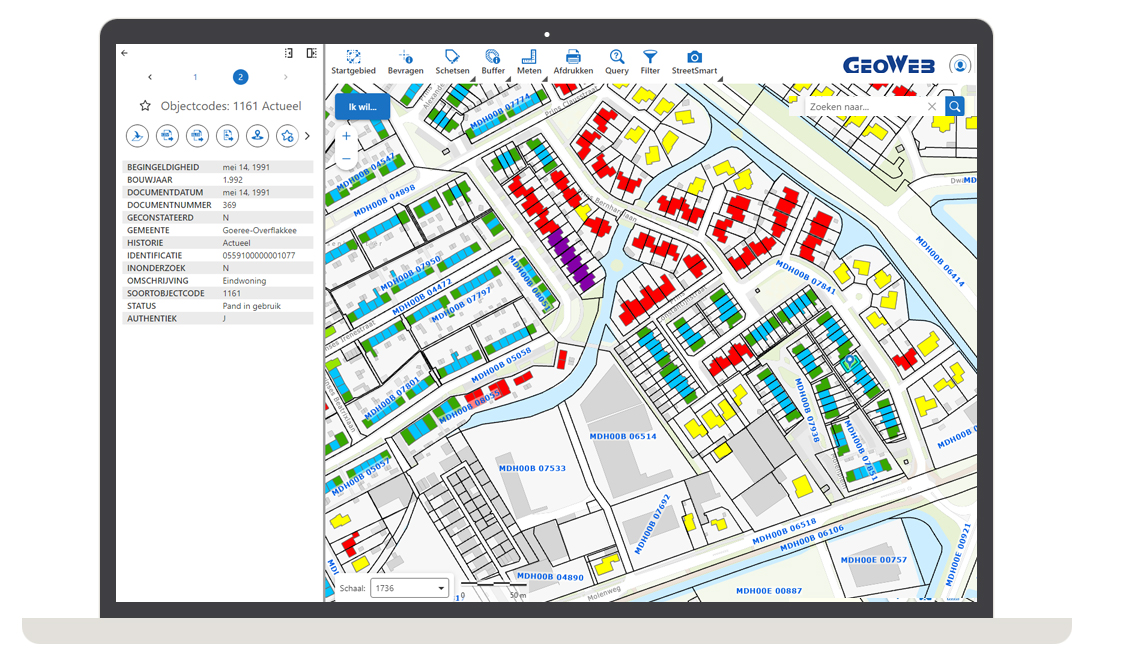Select the Buffer tool

tap(493, 63)
